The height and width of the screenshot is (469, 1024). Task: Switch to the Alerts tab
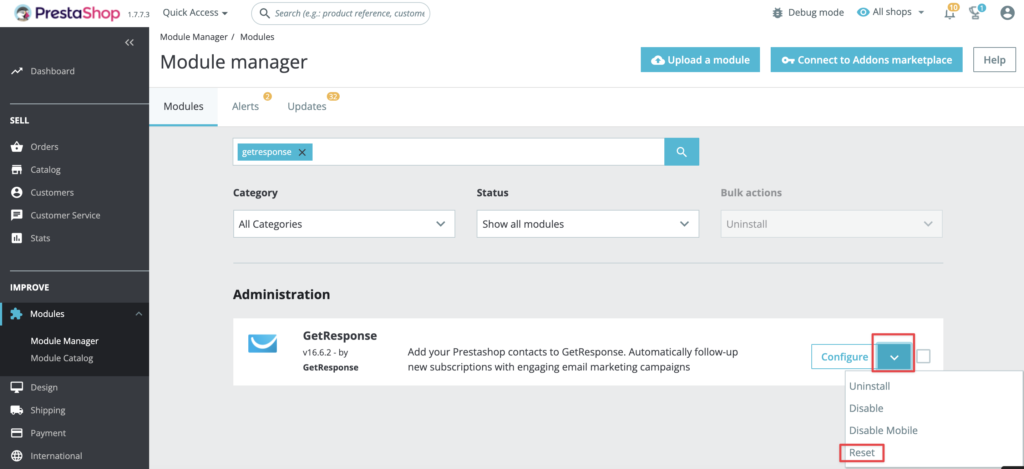(x=245, y=106)
